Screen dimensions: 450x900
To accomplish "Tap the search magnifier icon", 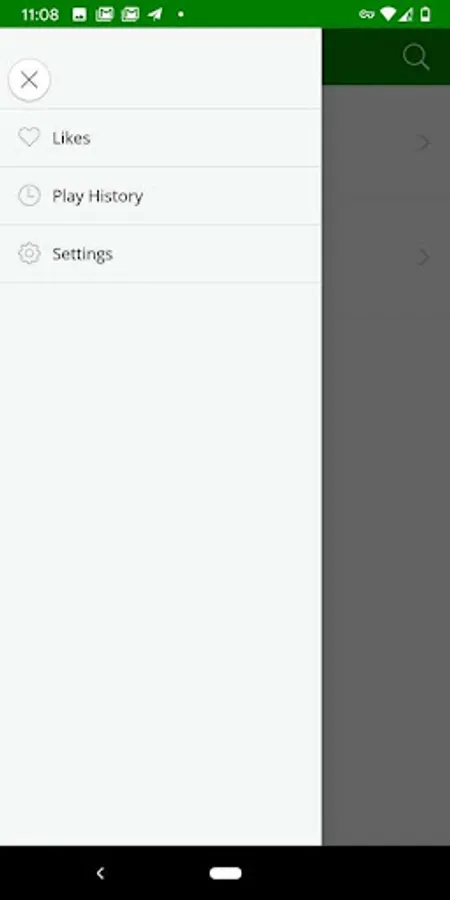I will pyautogui.click(x=416, y=57).
